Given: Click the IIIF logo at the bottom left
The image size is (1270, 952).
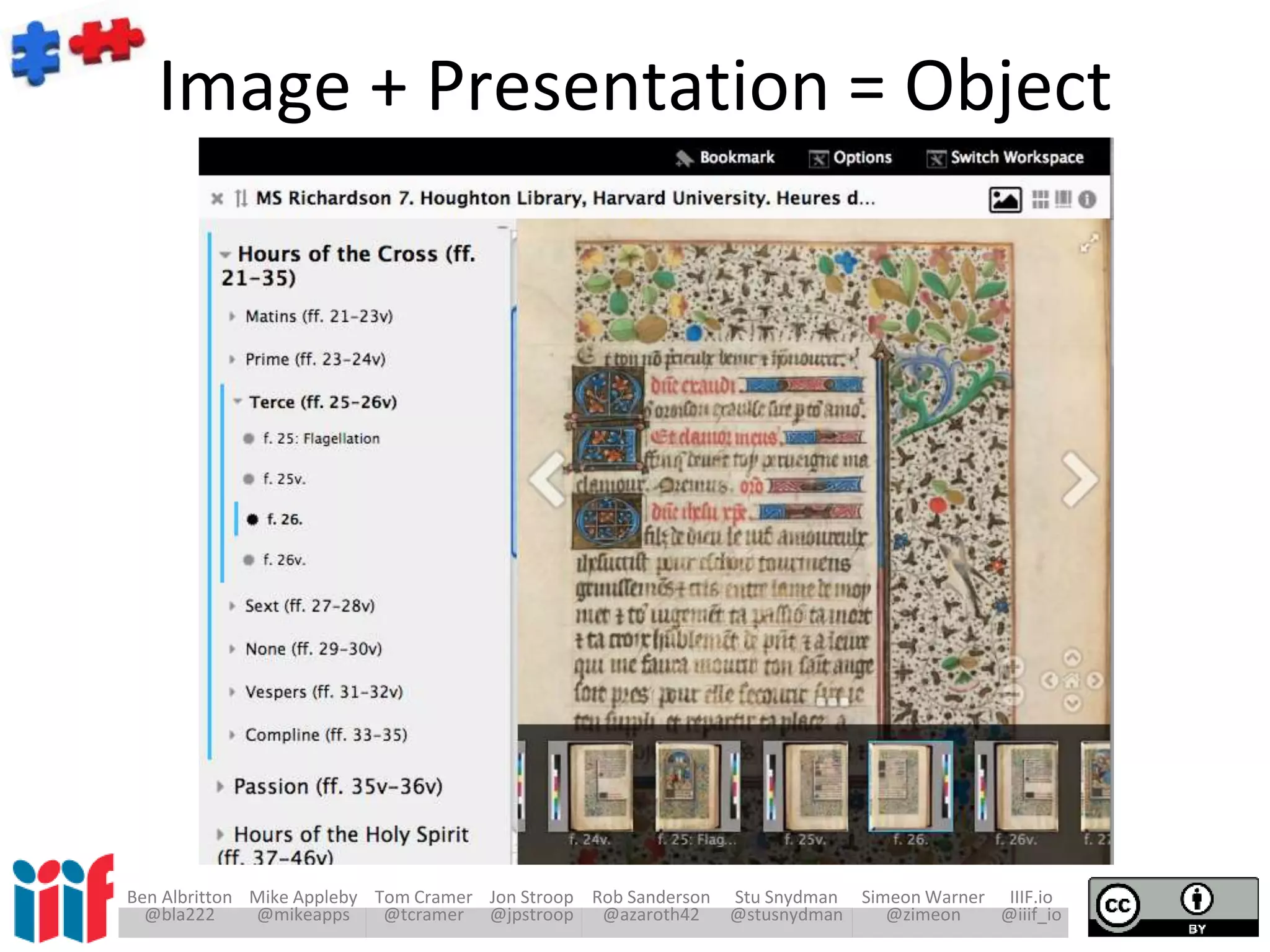Looking at the screenshot, I should click(x=63, y=898).
